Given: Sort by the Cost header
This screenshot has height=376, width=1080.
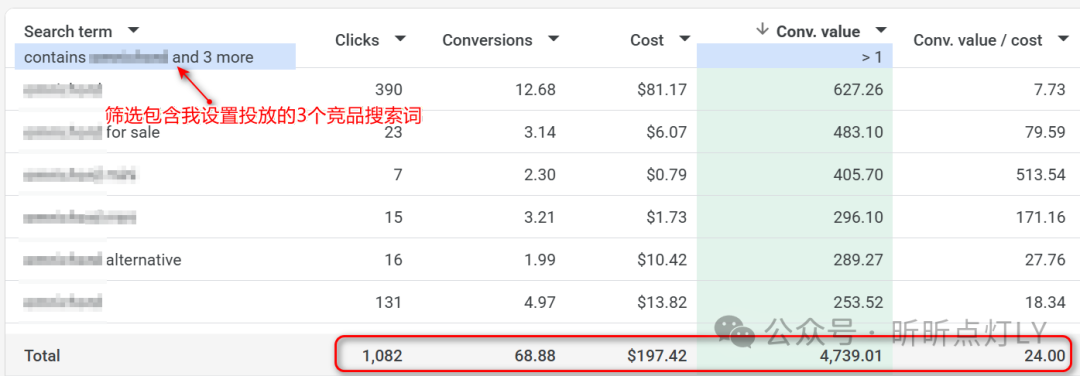Looking at the screenshot, I should click(x=647, y=40).
